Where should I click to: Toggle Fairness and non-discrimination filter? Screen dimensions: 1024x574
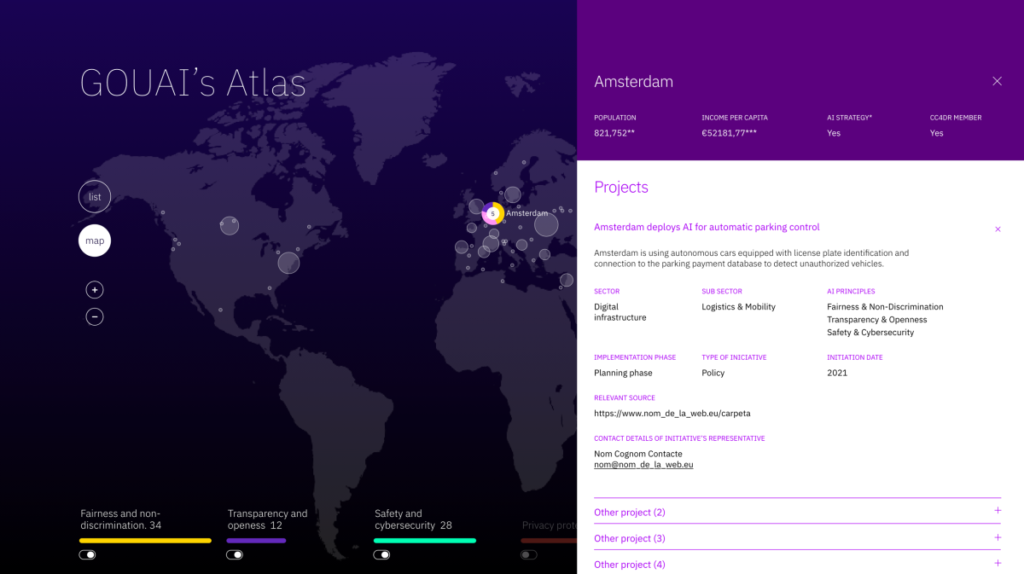tap(88, 554)
